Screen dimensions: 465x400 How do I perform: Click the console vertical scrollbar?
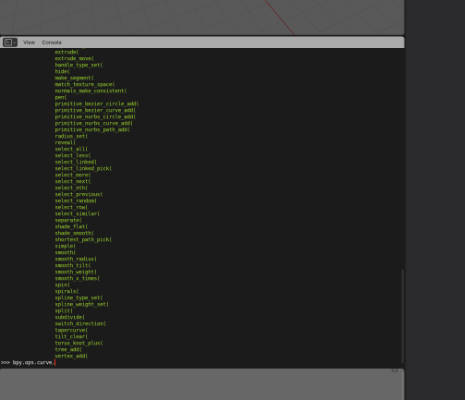403,315
